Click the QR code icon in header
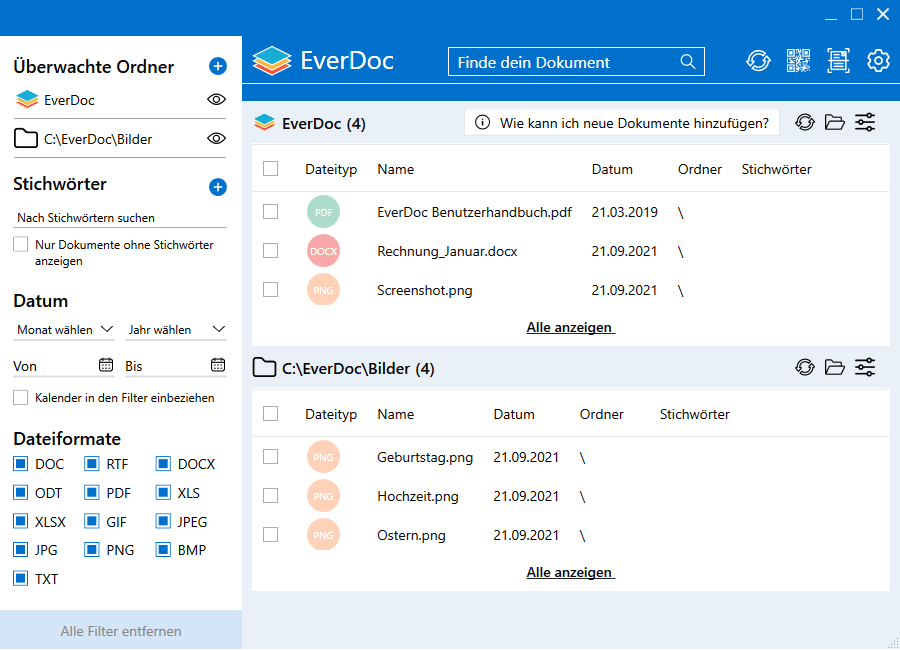900x650 pixels. pyautogui.click(x=798, y=61)
